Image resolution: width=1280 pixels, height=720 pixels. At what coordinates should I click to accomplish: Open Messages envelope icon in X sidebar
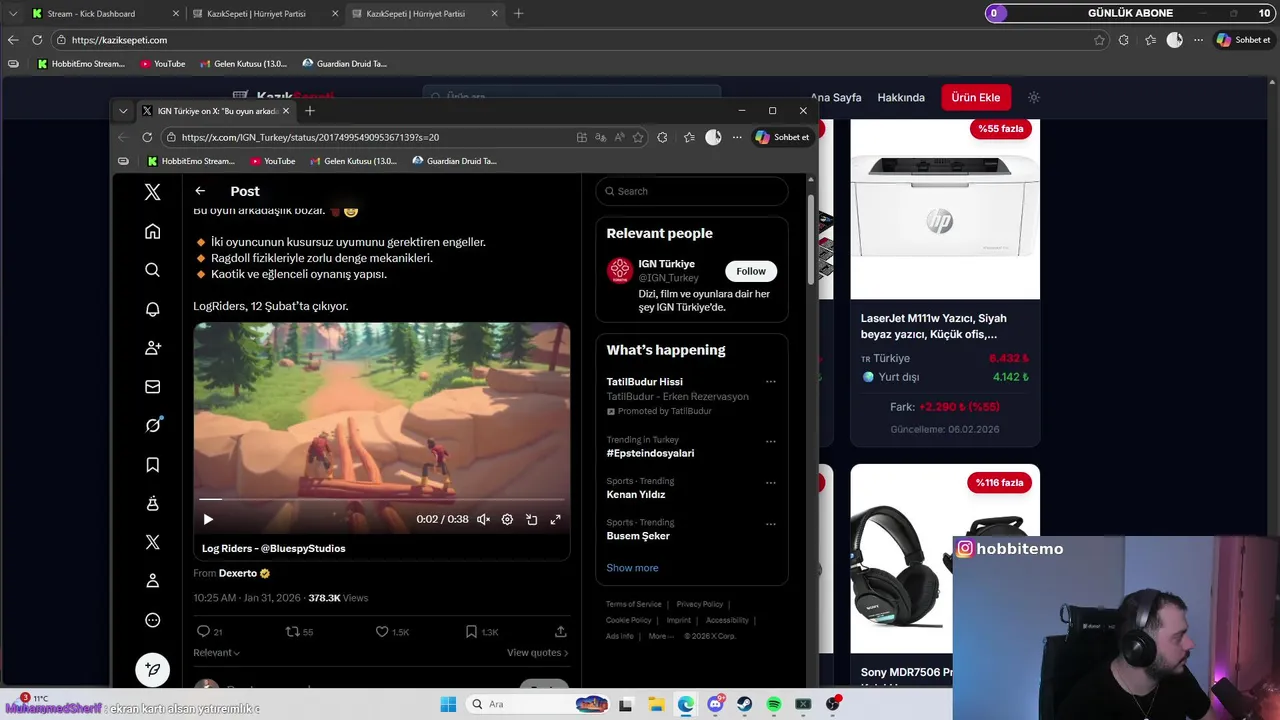[x=152, y=387]
